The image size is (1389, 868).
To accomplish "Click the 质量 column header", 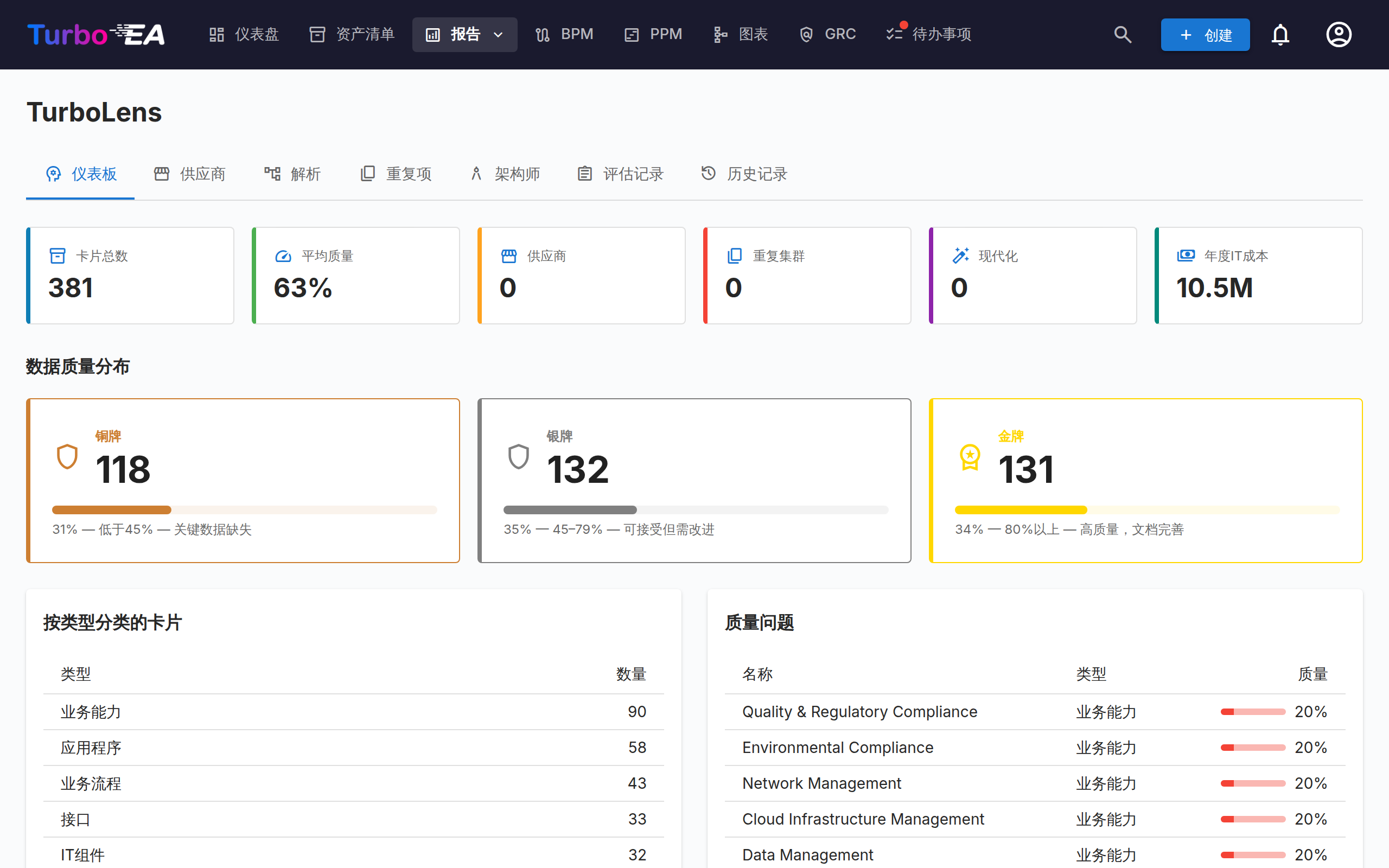I will tap(1312, 674).
